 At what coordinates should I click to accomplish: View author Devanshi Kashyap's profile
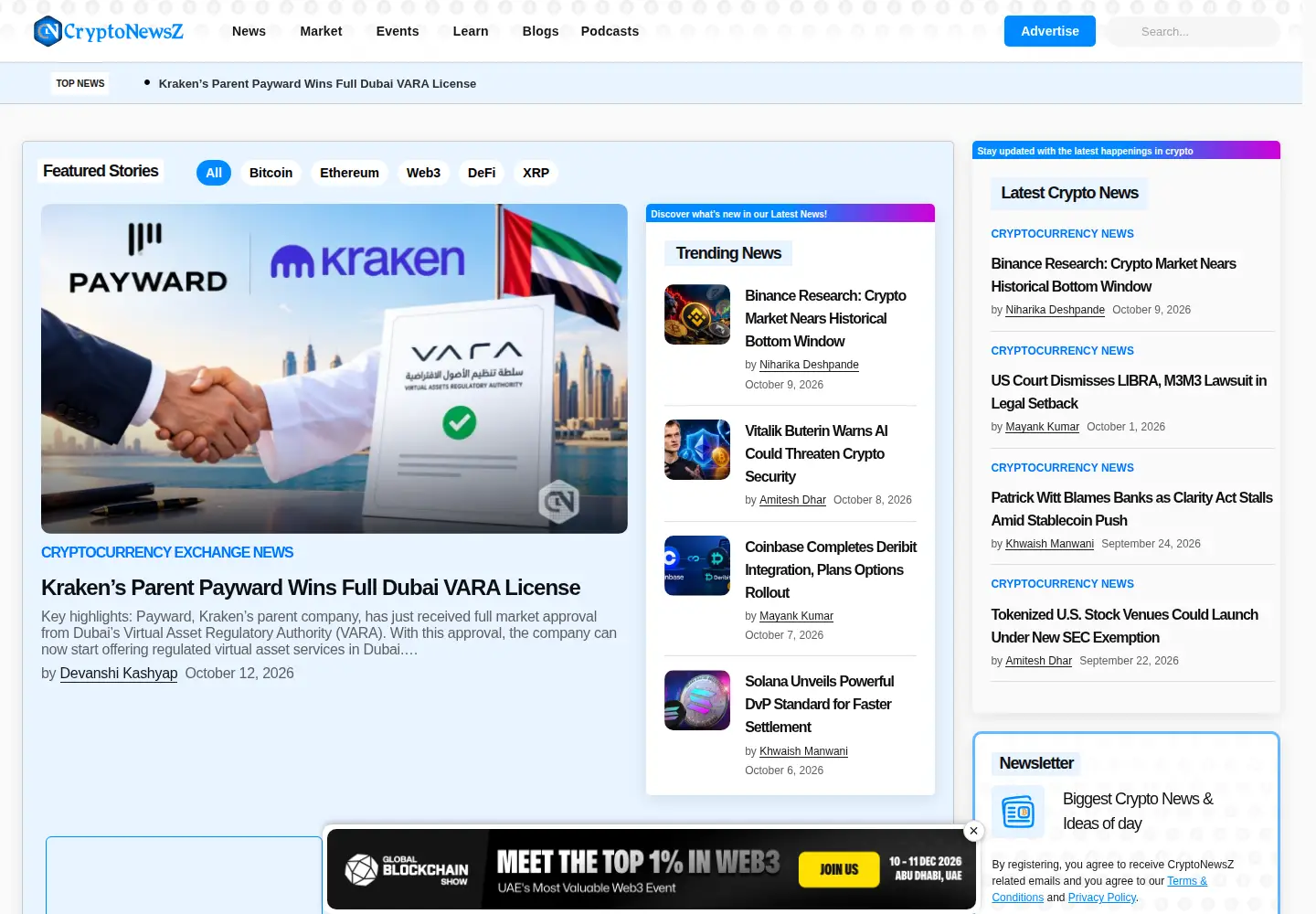click(x=119, y=674)
